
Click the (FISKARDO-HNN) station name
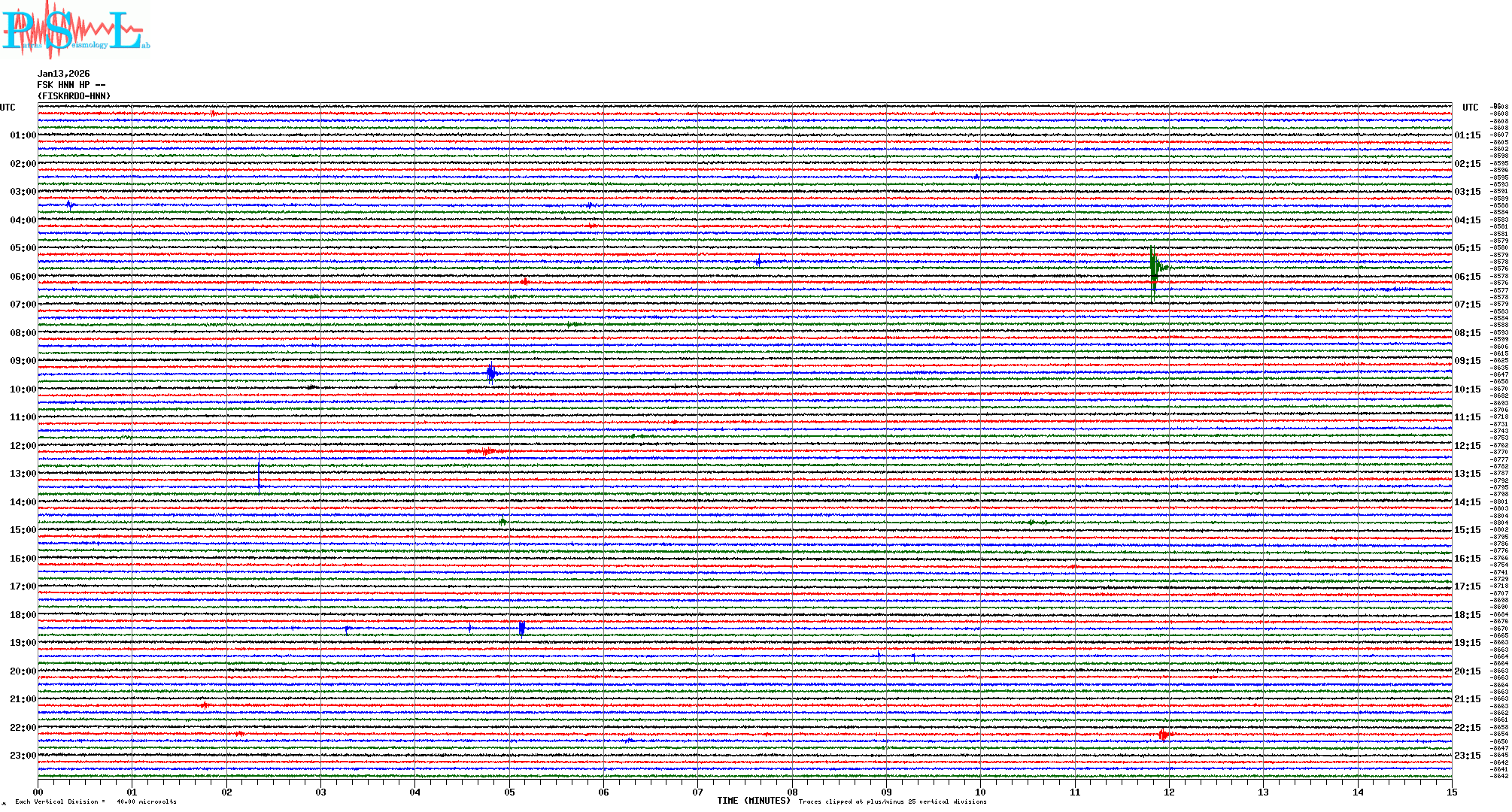coord(74,96)
